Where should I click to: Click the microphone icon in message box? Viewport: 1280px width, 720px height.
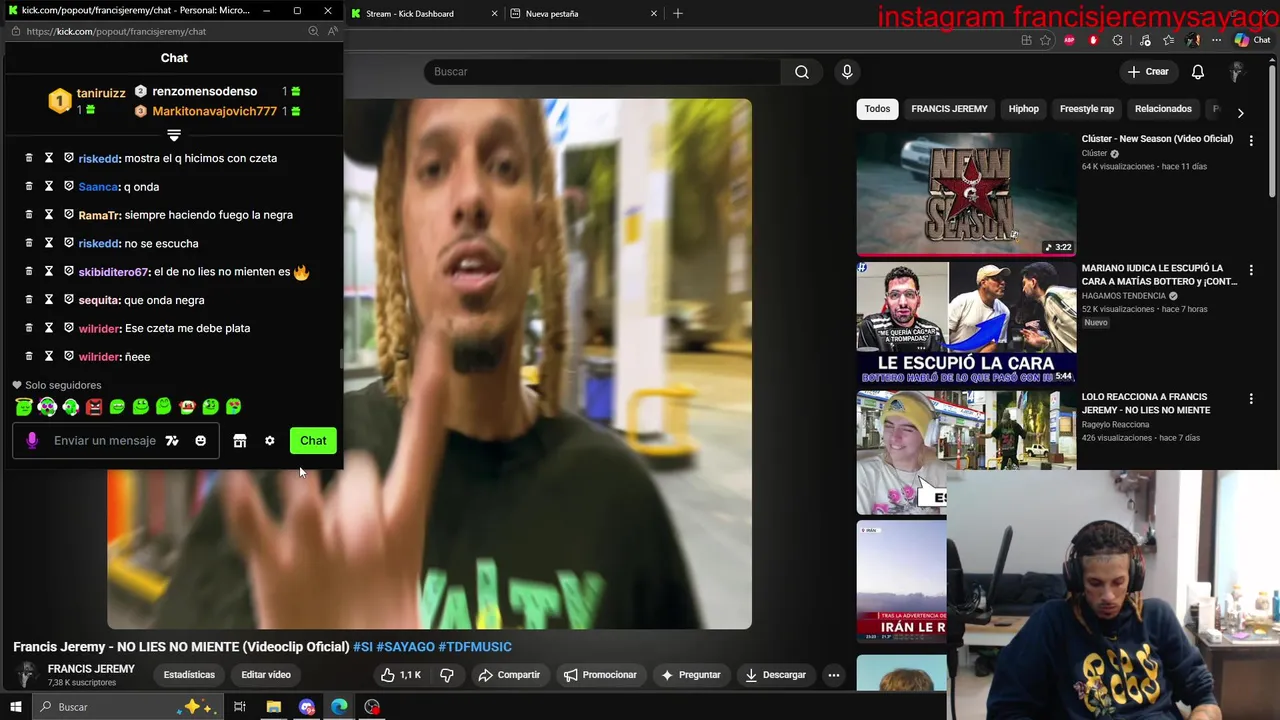pos(32,441)
